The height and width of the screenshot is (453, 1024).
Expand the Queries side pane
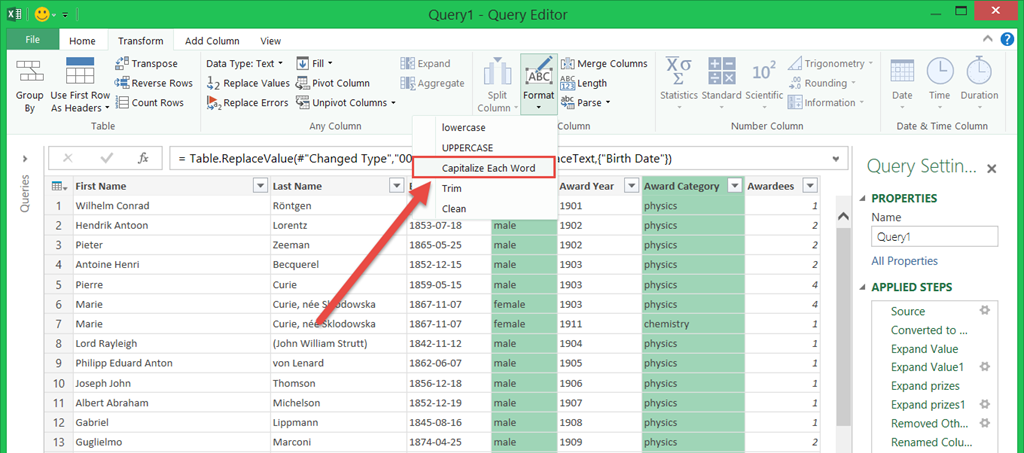click(24, 158)
